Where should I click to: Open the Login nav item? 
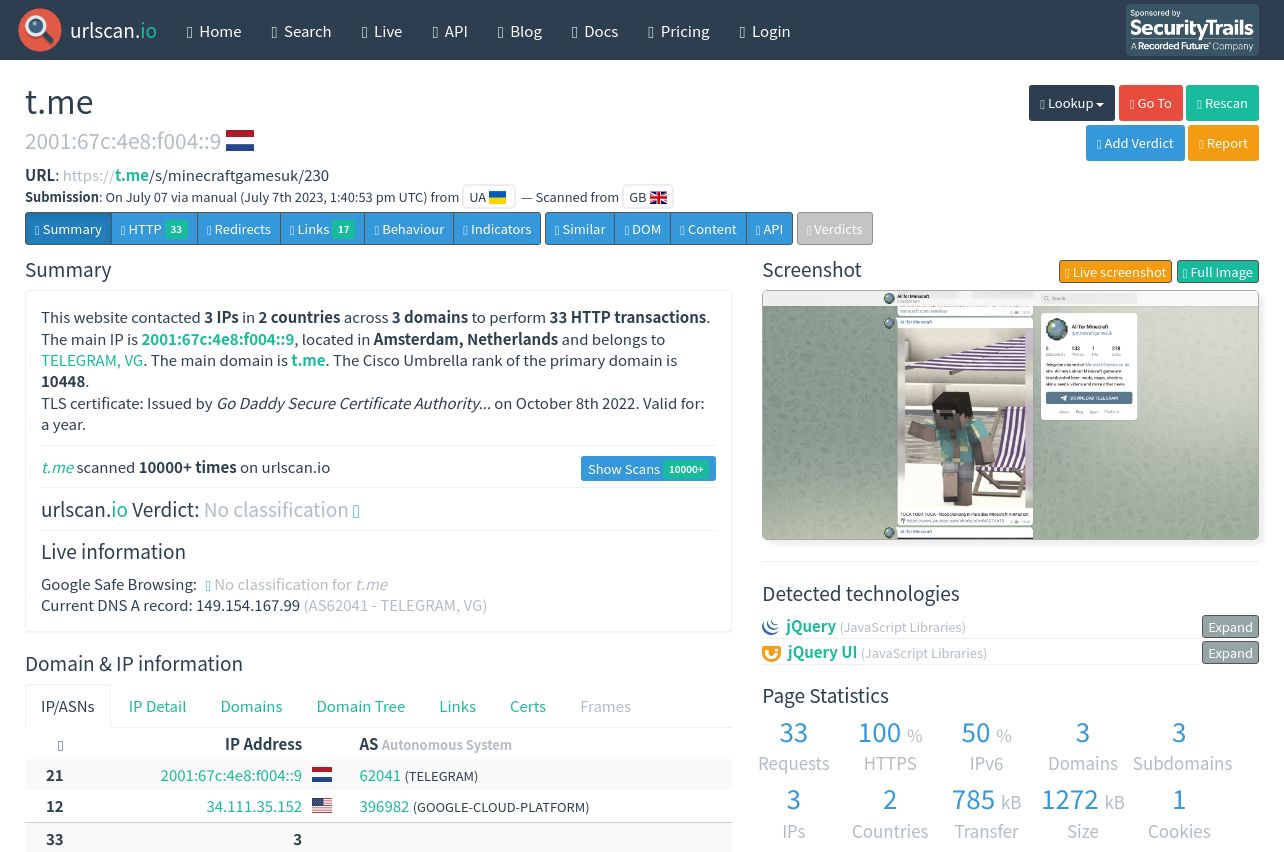(x=765, y=31)
